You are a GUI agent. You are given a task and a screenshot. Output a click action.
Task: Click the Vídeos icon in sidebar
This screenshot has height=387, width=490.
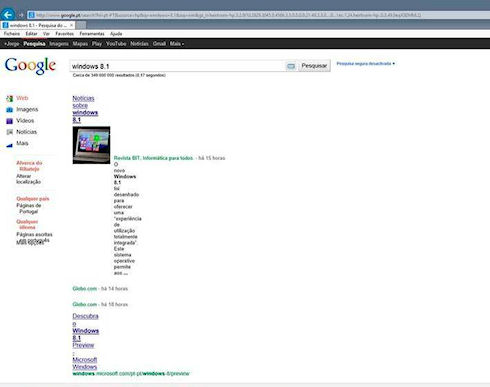coord(10,121)
